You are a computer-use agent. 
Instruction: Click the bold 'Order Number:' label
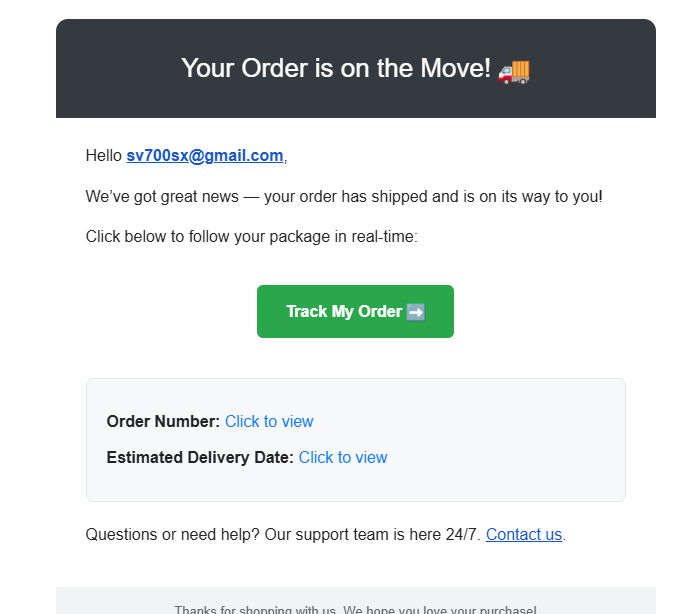click(163, 421)
